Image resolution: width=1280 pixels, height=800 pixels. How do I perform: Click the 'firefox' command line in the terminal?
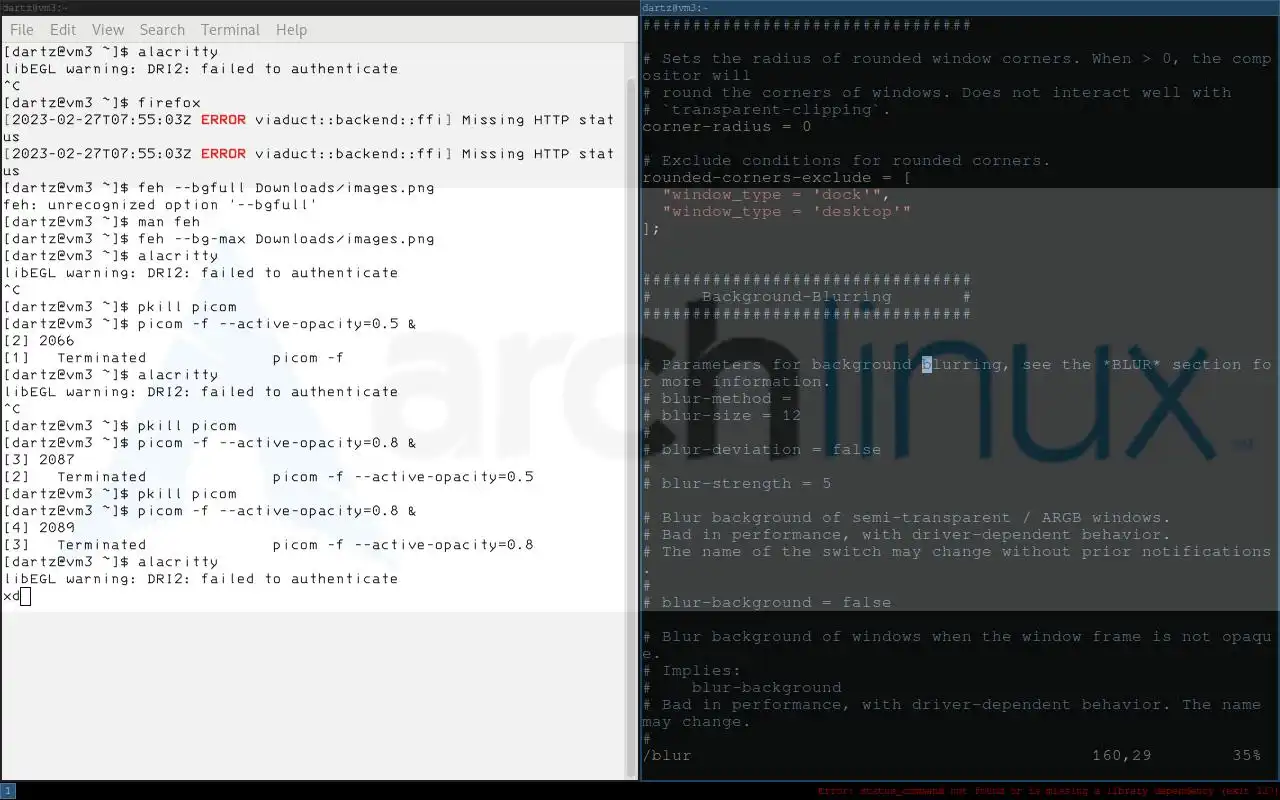click(x=102, y=103)
